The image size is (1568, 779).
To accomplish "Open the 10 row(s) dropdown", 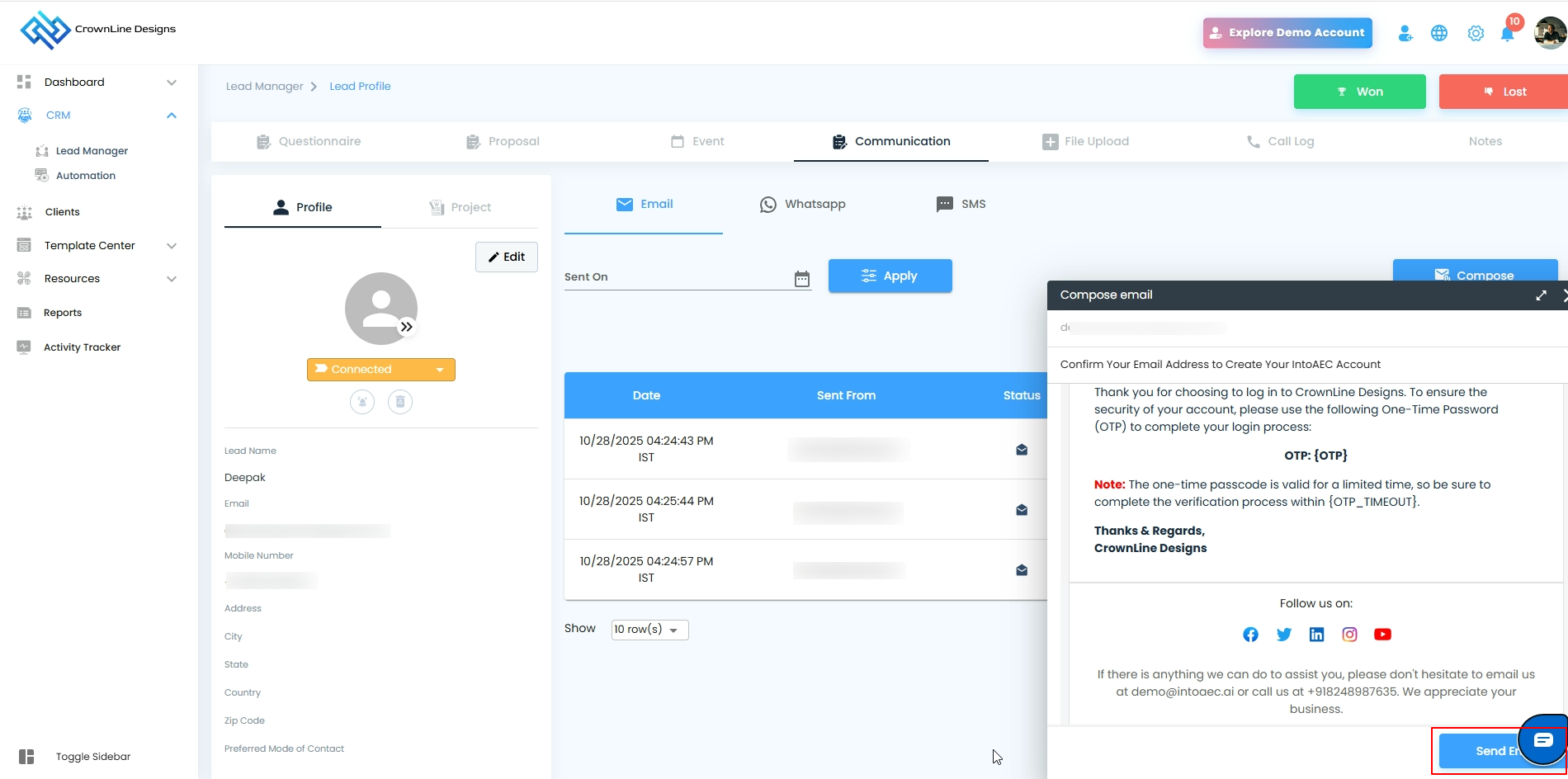I will 650,630.
